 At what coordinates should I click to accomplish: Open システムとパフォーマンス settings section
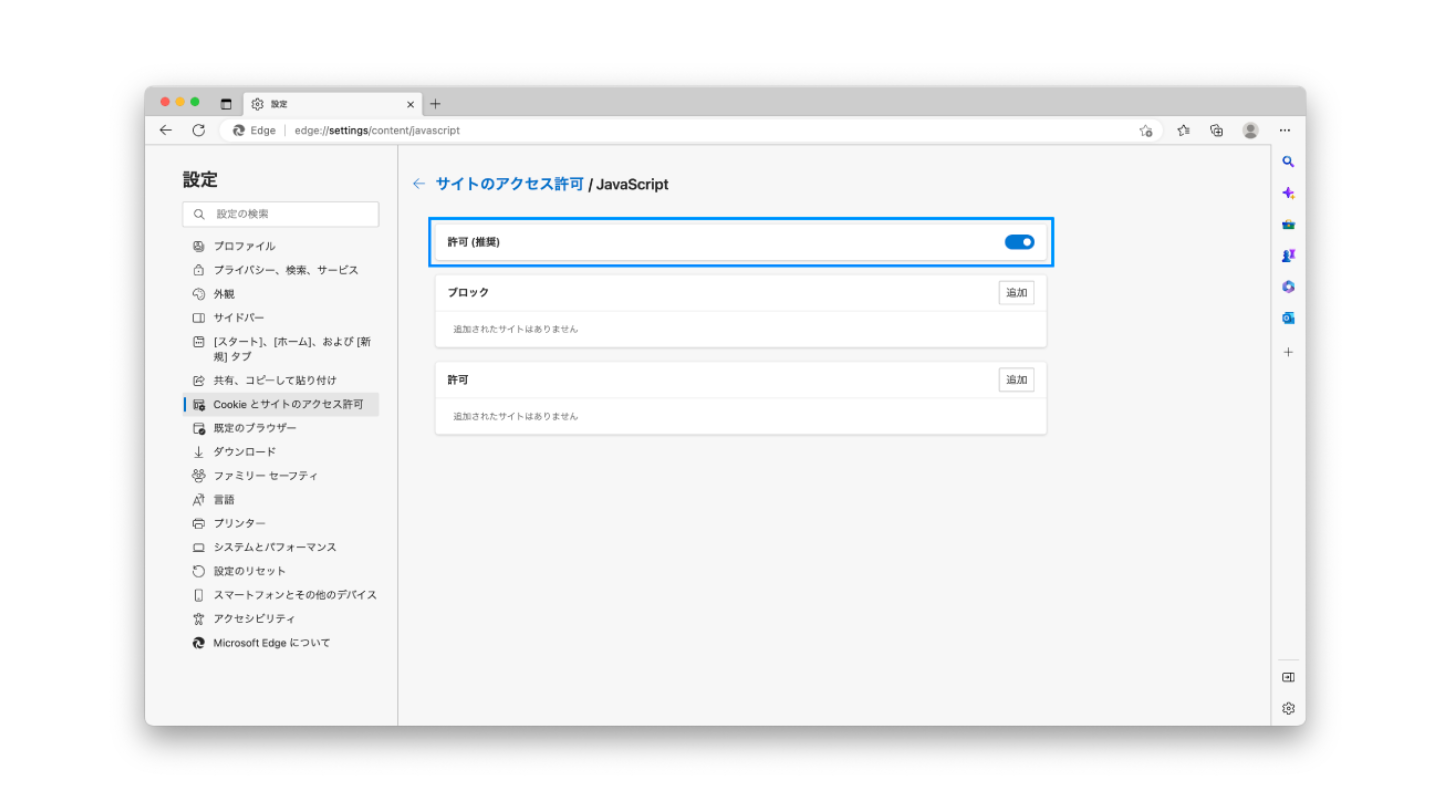274,547
